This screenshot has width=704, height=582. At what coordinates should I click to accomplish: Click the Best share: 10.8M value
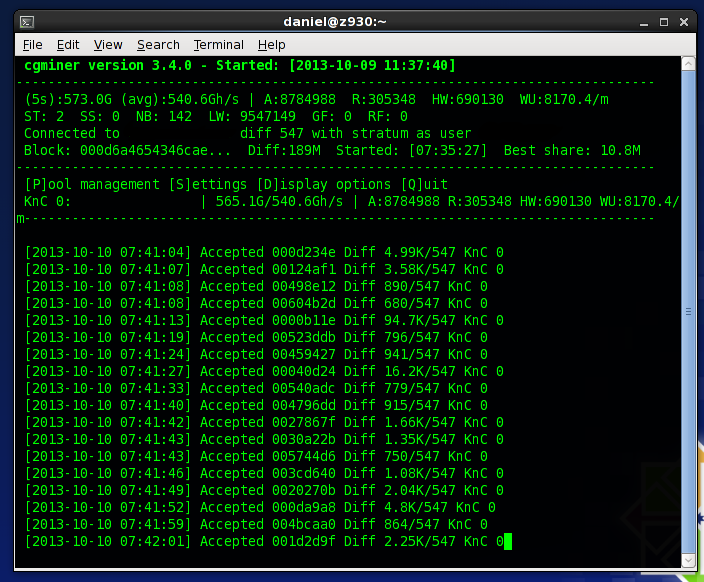click(x=572, y=150)
